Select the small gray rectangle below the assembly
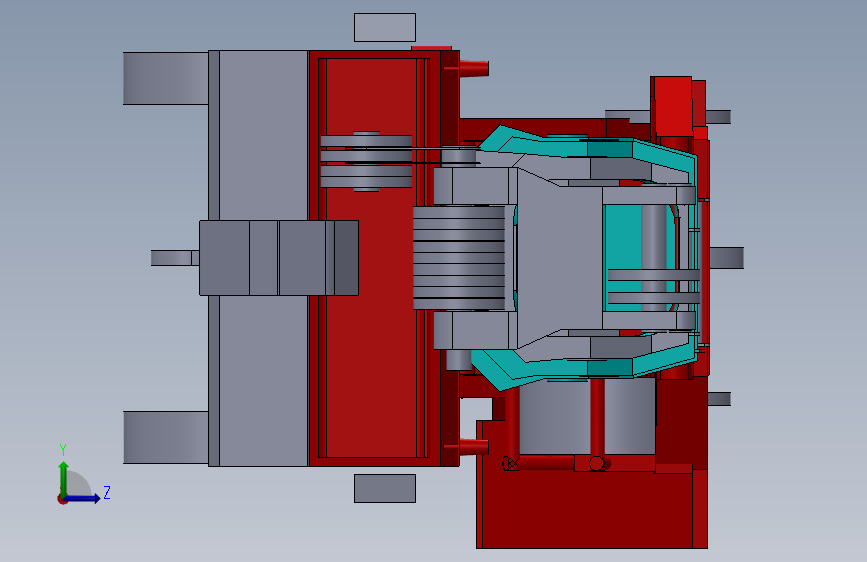Screen dimensions: 867x562 (x=385, y=488)
